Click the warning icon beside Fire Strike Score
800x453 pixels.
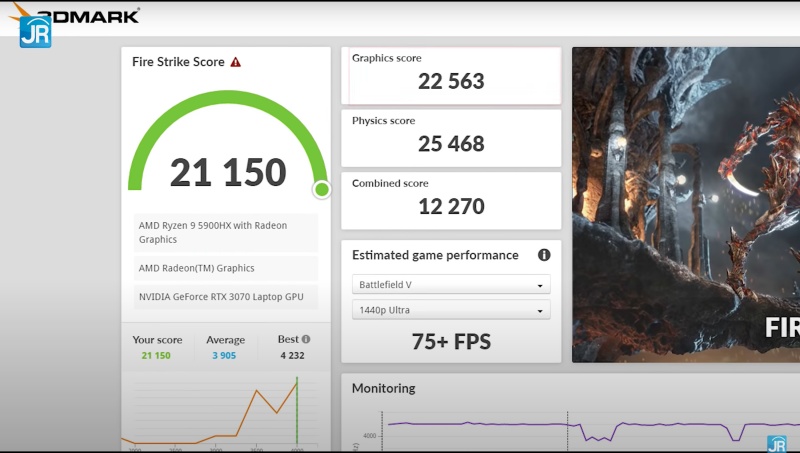(x=236, y=62)
